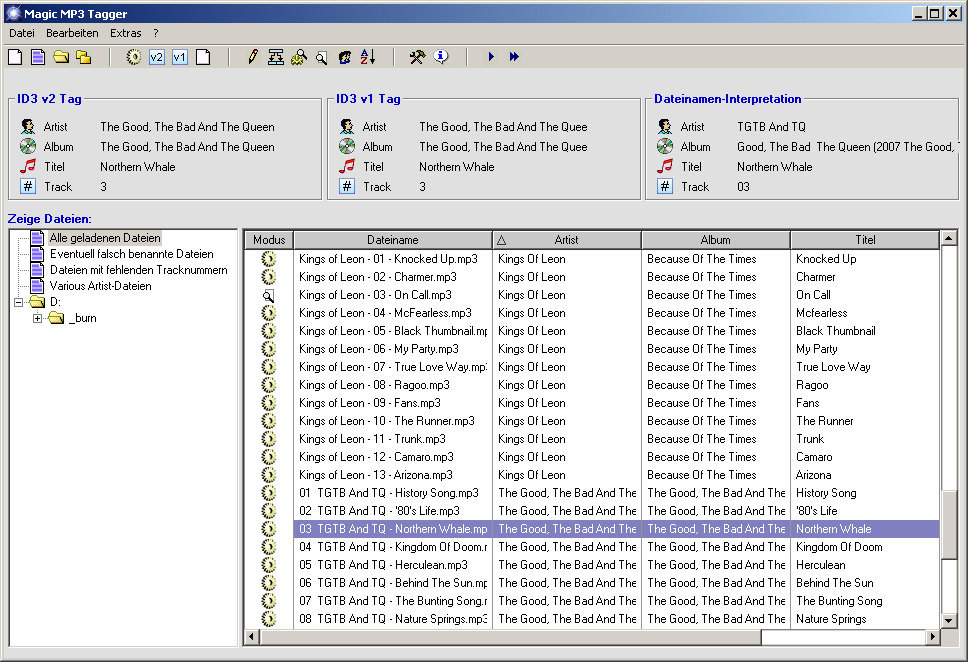
Task: Click the horizontal scrollbar right arrow
Action: pos(933,636)
